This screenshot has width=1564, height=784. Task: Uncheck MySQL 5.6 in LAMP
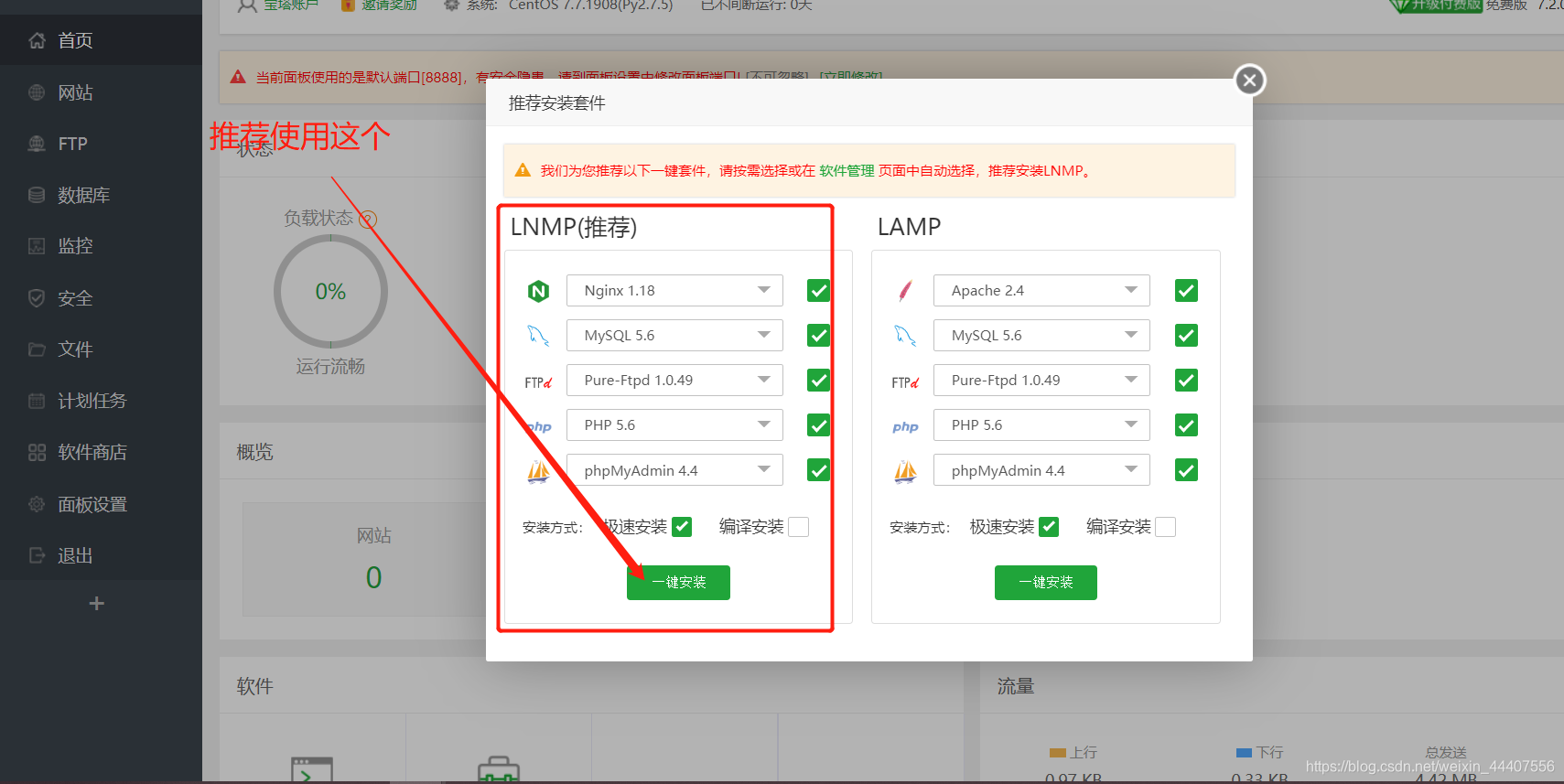pos(1186,336)
